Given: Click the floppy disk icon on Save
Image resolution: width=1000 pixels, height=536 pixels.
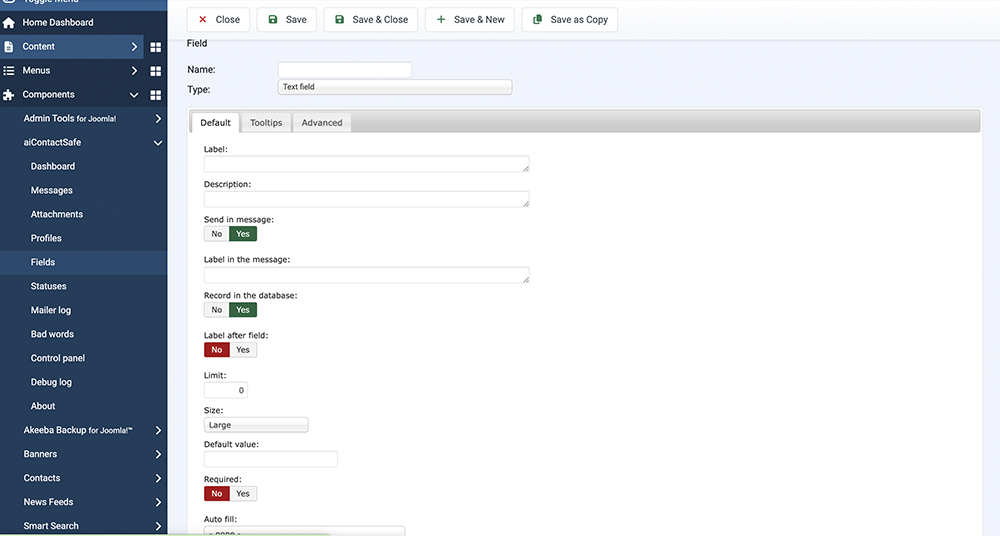Looking at the screenshot, I should click(x=273, y=20).
